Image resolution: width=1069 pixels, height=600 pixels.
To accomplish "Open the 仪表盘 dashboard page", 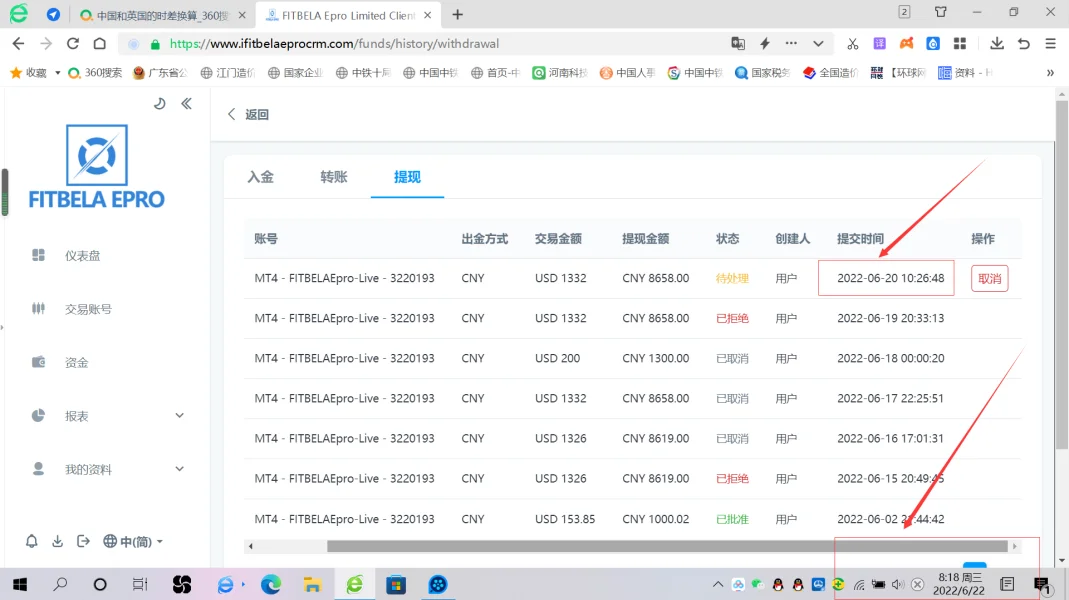I will pos(82,256).
